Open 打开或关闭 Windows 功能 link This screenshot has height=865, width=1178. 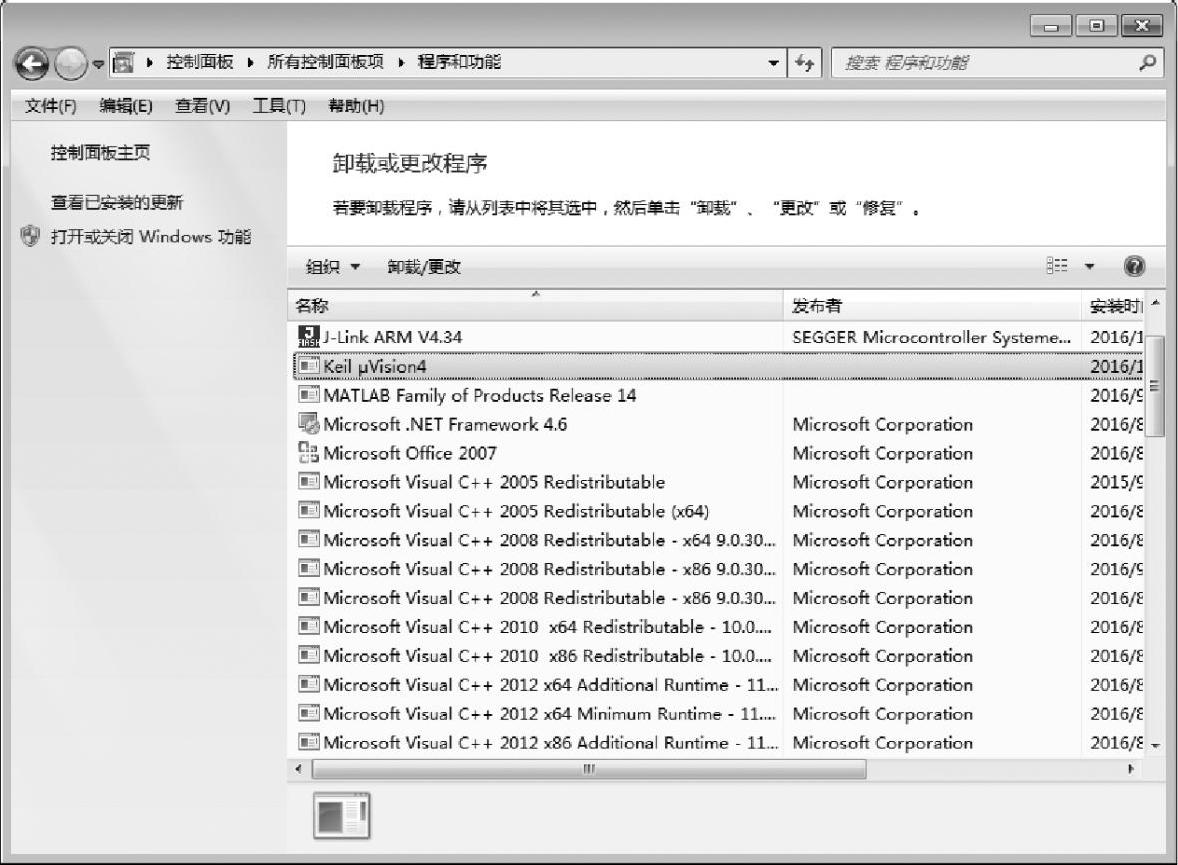pos(151,237)
